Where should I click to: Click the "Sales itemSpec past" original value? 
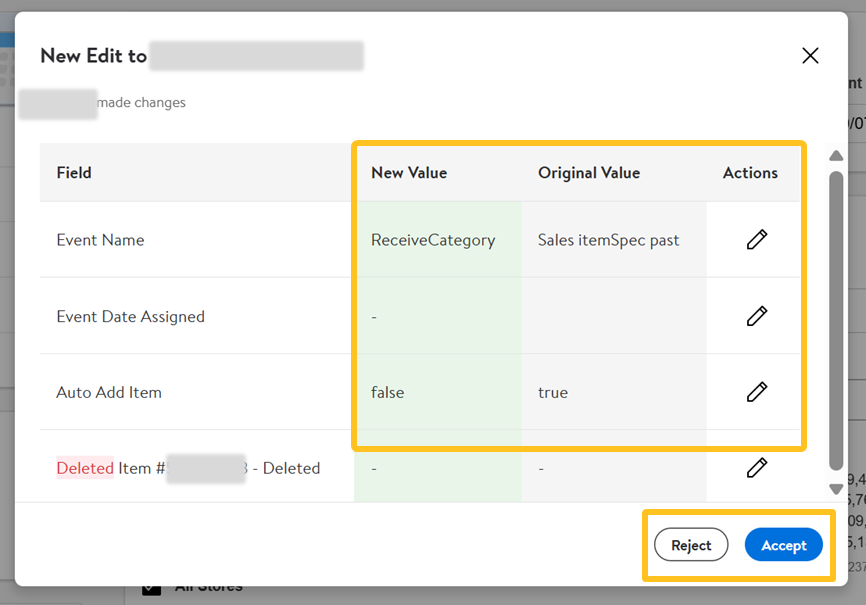click(608, 240)
